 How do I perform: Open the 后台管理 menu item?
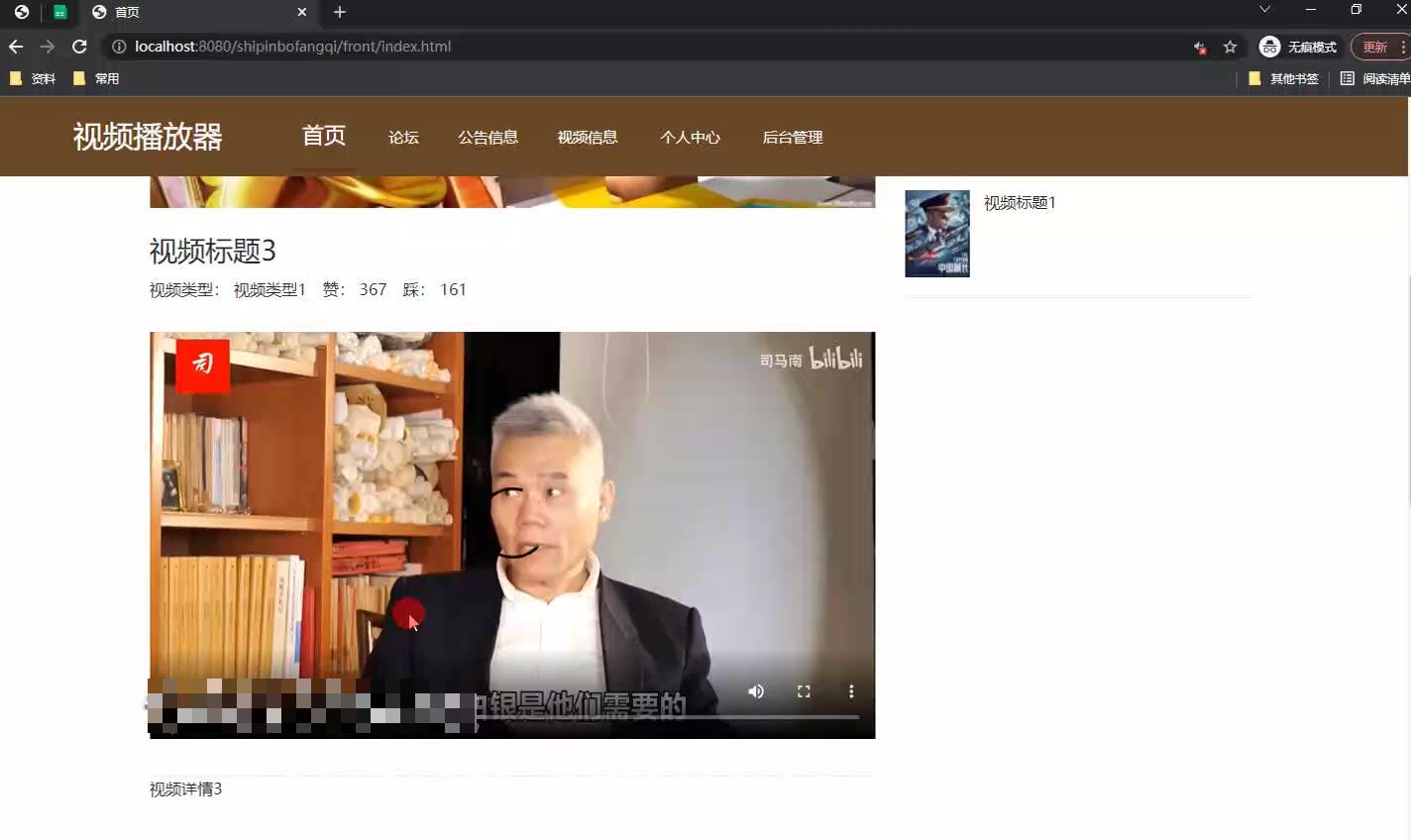pos(793,137)
